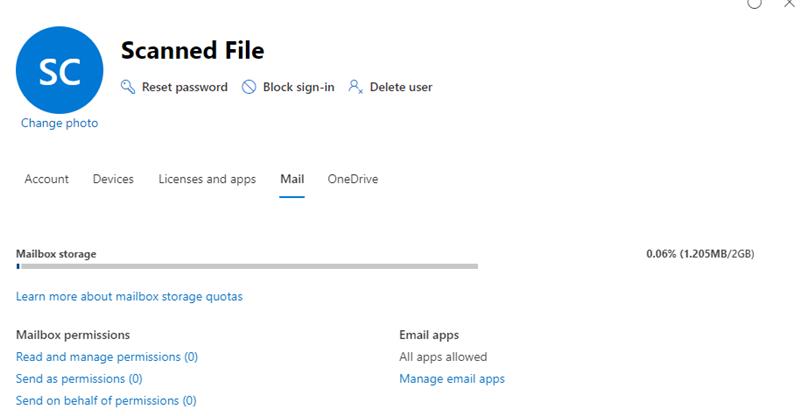
Task: Go to the OneDrive tab
Action: (x=353, y=179)
